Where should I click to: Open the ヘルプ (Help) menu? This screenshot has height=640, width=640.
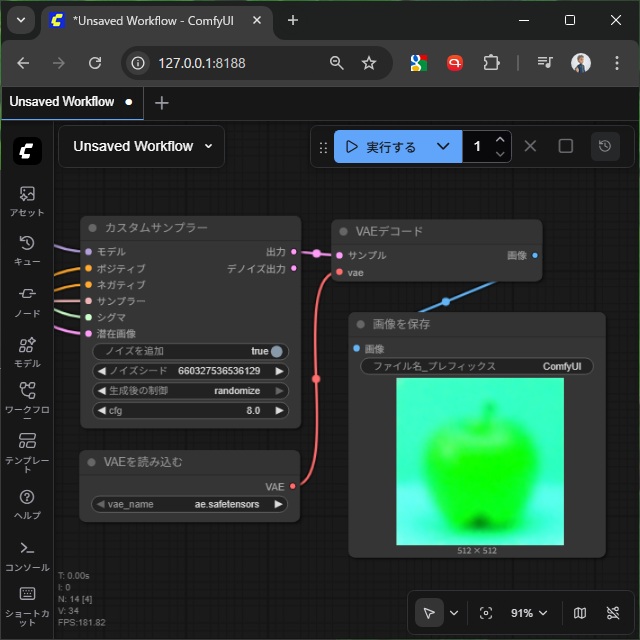click(27, 503)
